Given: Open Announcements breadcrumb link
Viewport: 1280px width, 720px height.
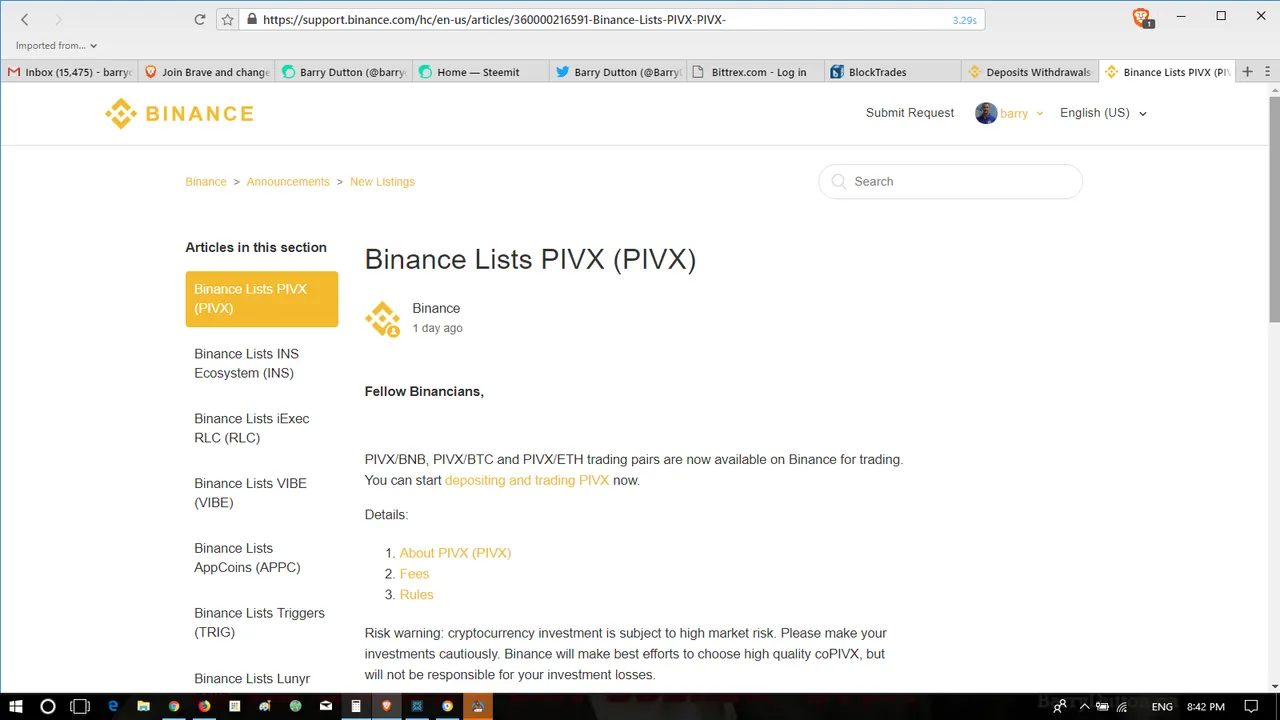Looking at the screenshot, I should pos(288,182).
